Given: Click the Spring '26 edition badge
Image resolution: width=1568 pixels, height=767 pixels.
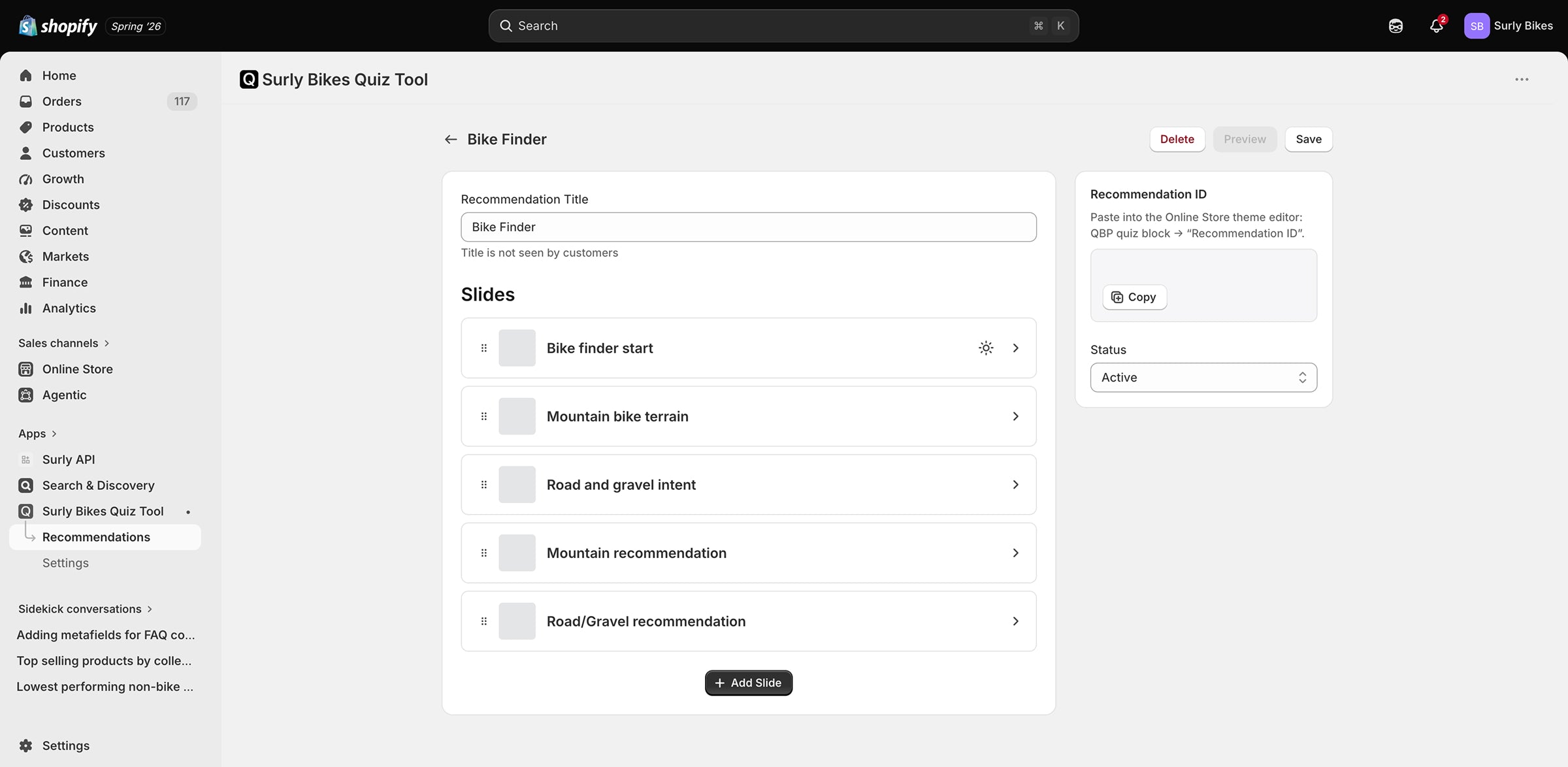Looking at the screenshot, I should [135, 26].
